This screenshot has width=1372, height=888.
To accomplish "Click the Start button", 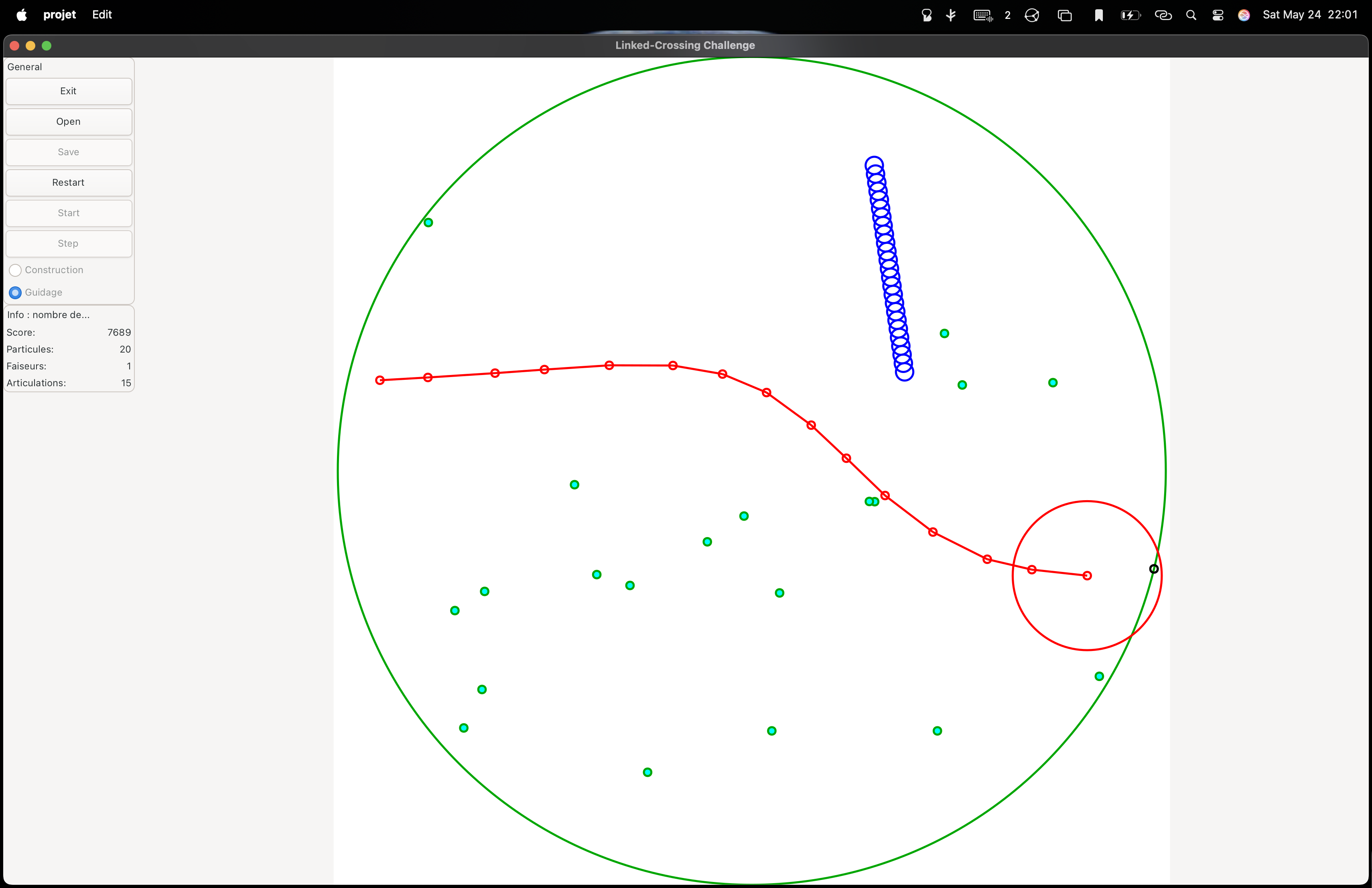I will (69, 213).
